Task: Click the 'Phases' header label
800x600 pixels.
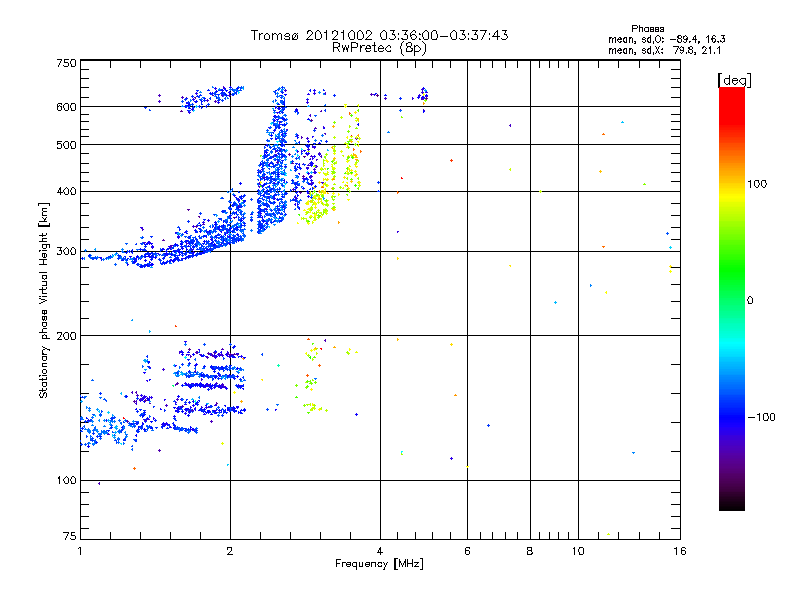Action: 647,29
